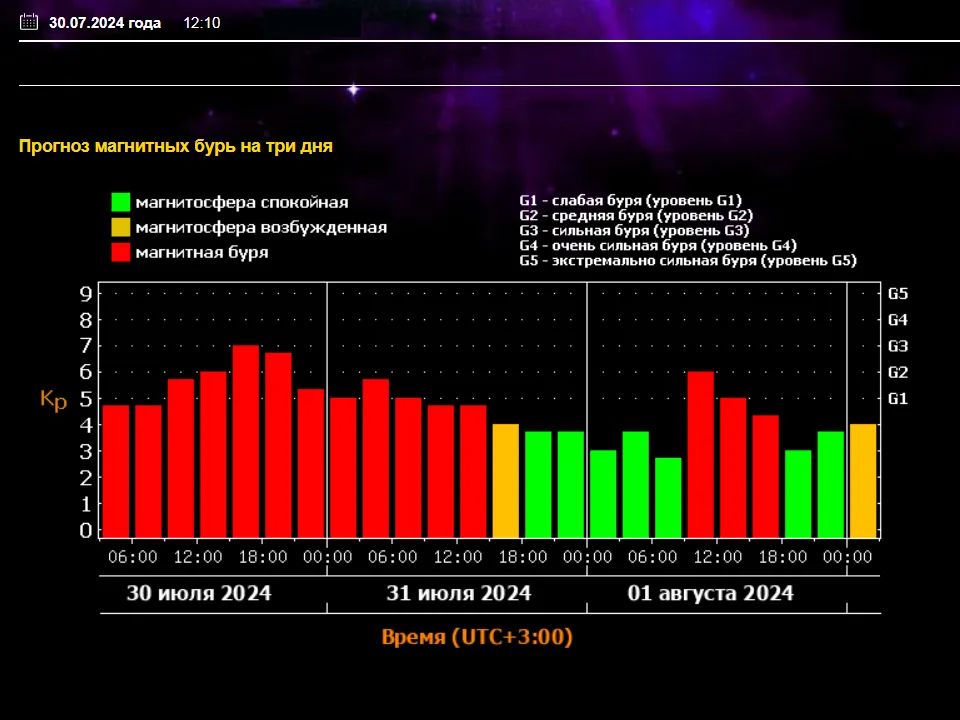960x720 pixels.
Task: Click red legend swatch for магнитная буря
Action: point(121,253)
